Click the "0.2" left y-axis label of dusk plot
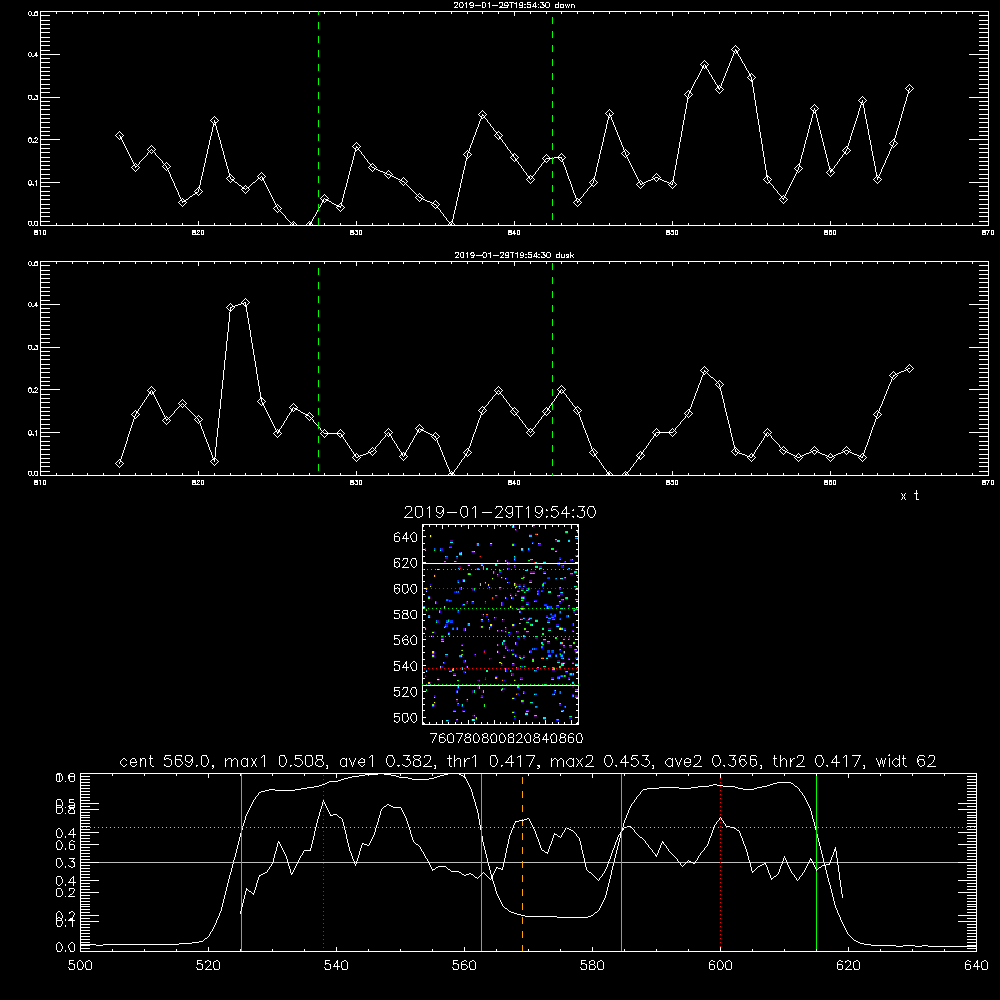 pyautogui.click(x=33, y=390)
